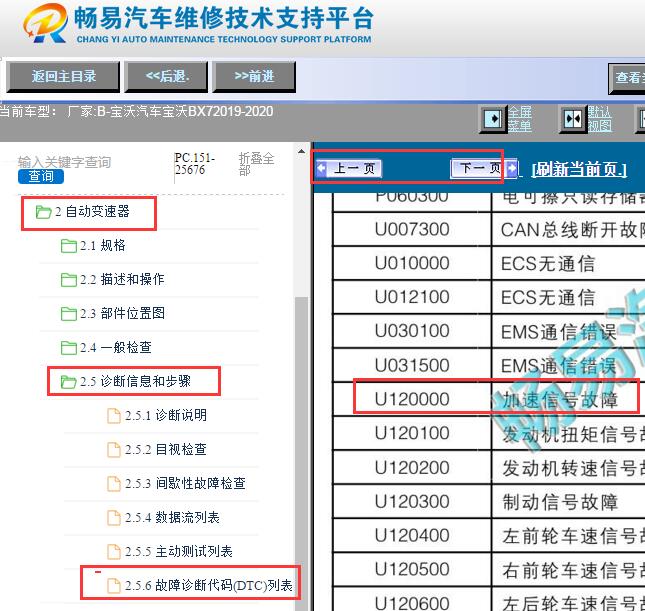Click the 全屏菜单 link text
The image size is (645, 611).
(520, 119)
